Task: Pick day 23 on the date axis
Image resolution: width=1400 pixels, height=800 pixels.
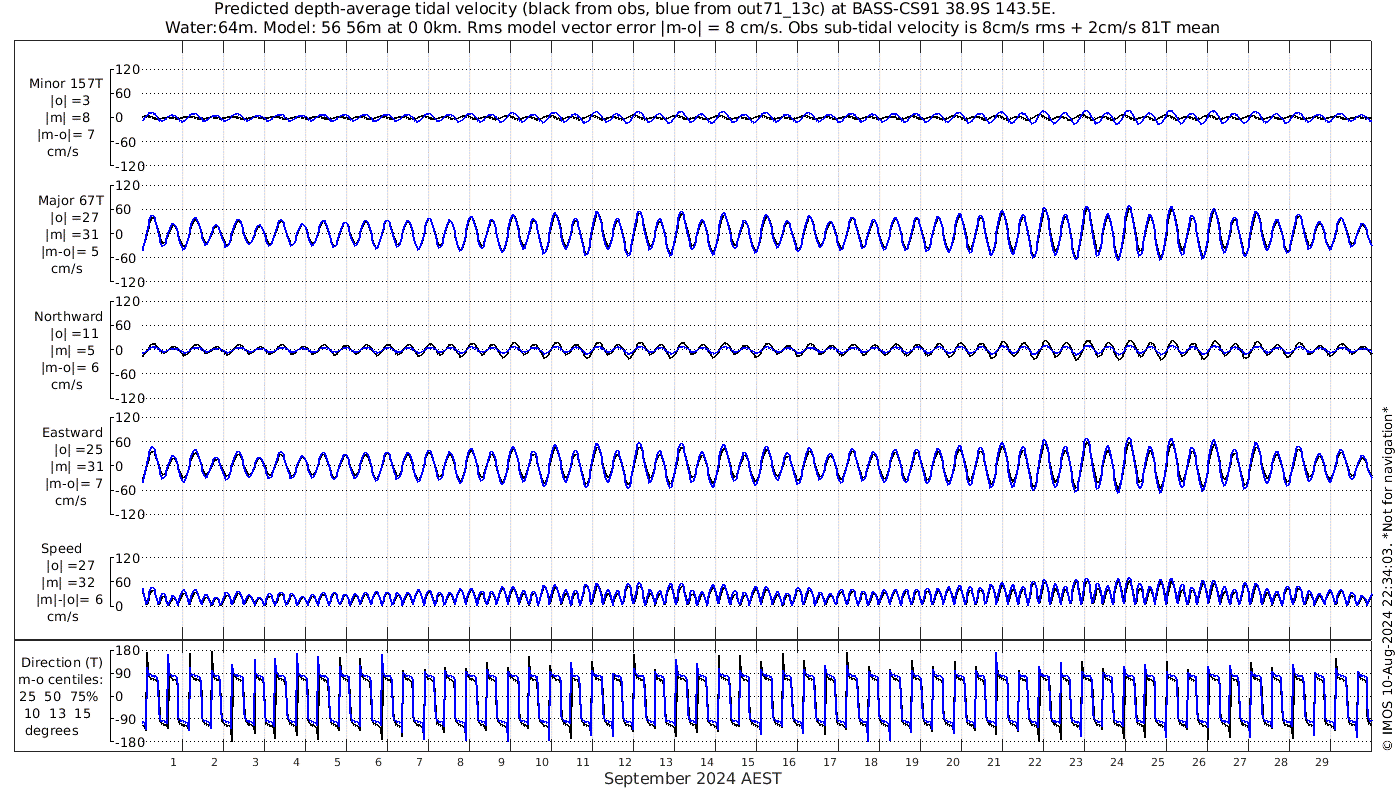Action: coord(1075,762)
